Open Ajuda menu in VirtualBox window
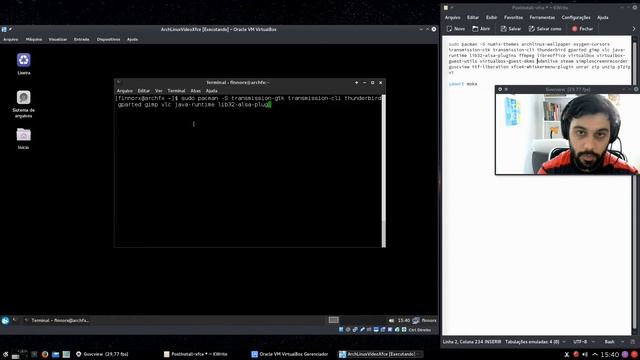 coord(132,40)
